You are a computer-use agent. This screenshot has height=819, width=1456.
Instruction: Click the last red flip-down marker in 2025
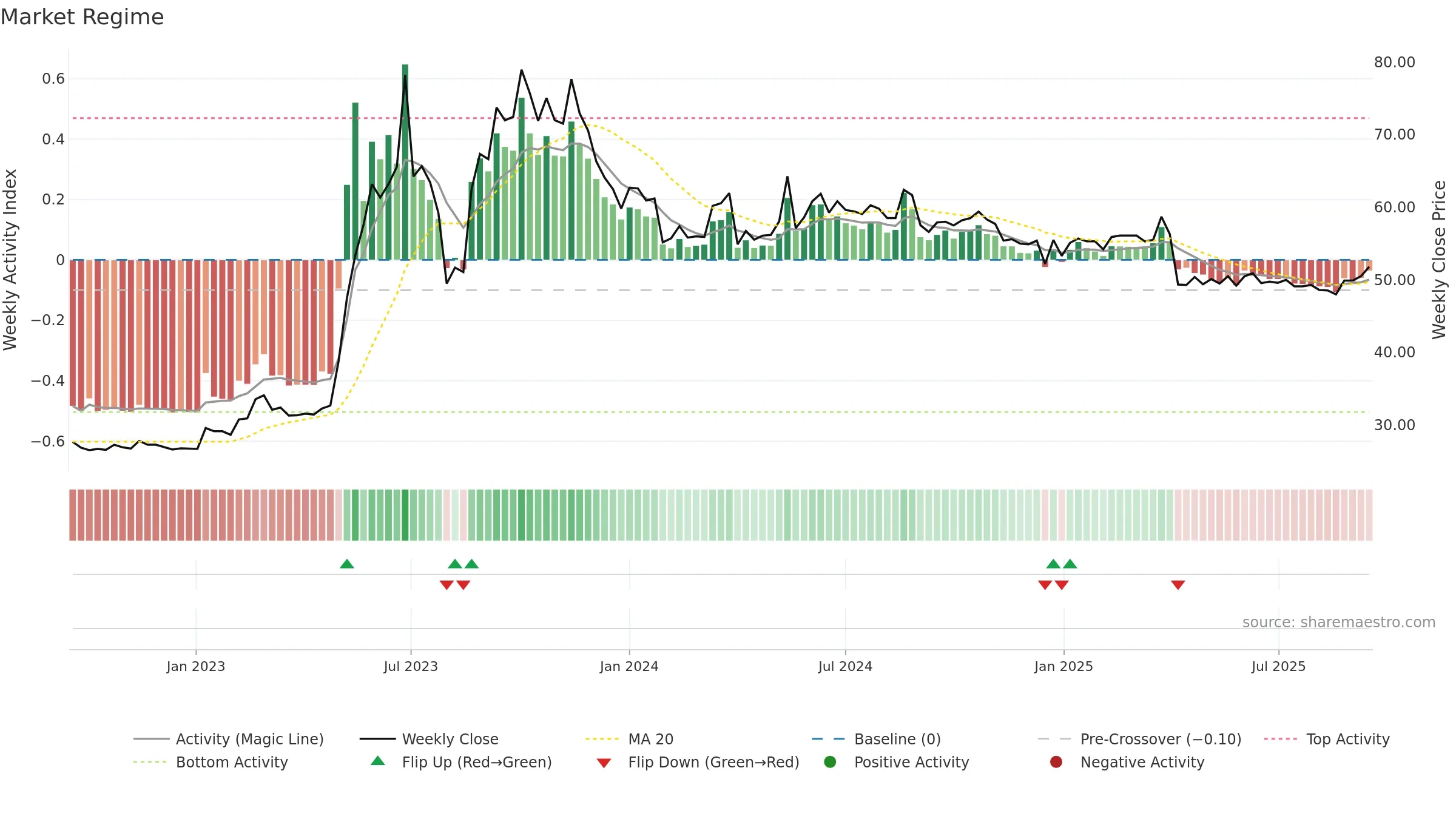(1178, 585)
